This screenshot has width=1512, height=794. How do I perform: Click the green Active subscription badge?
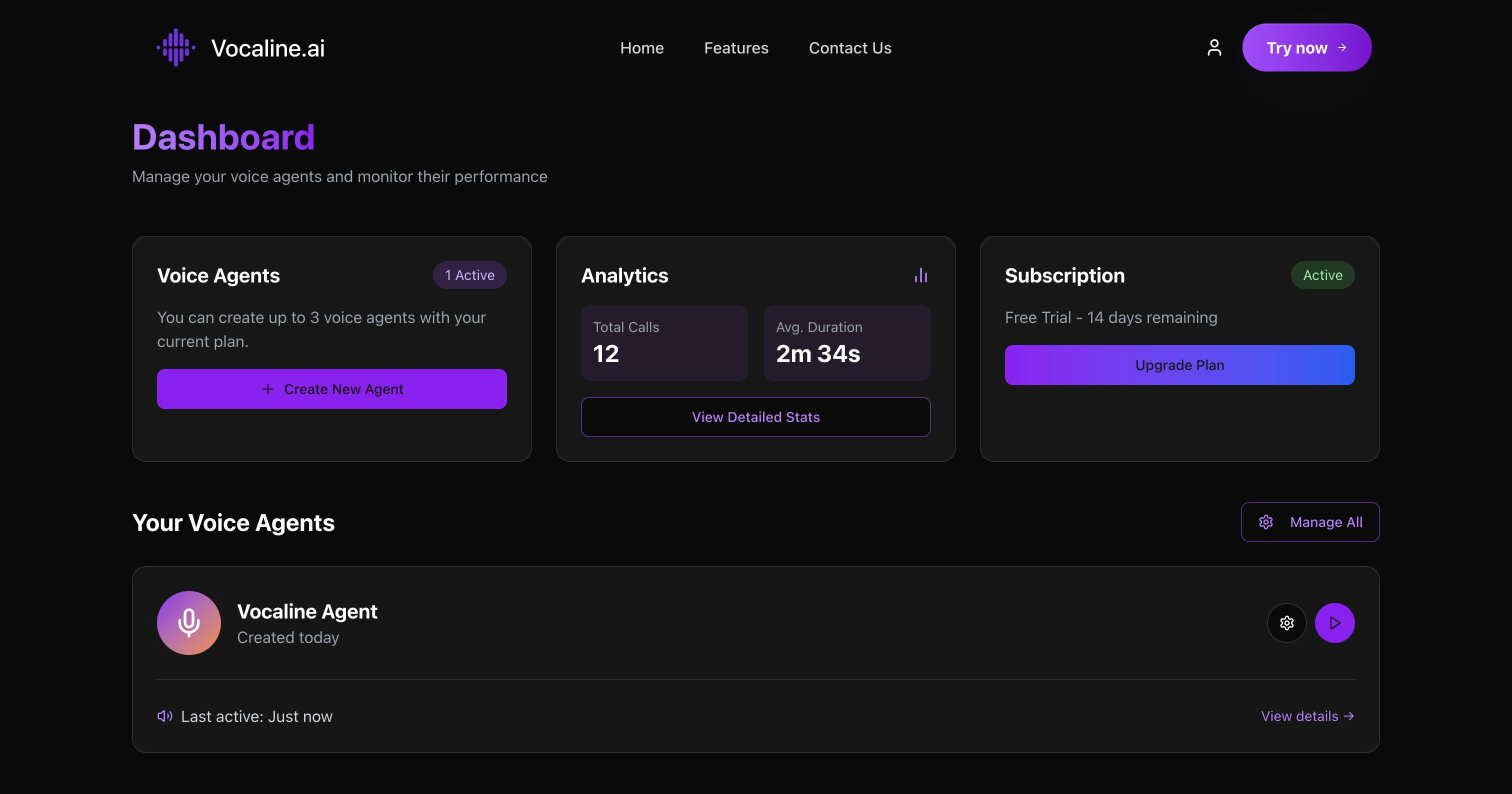click(1322, 275)
